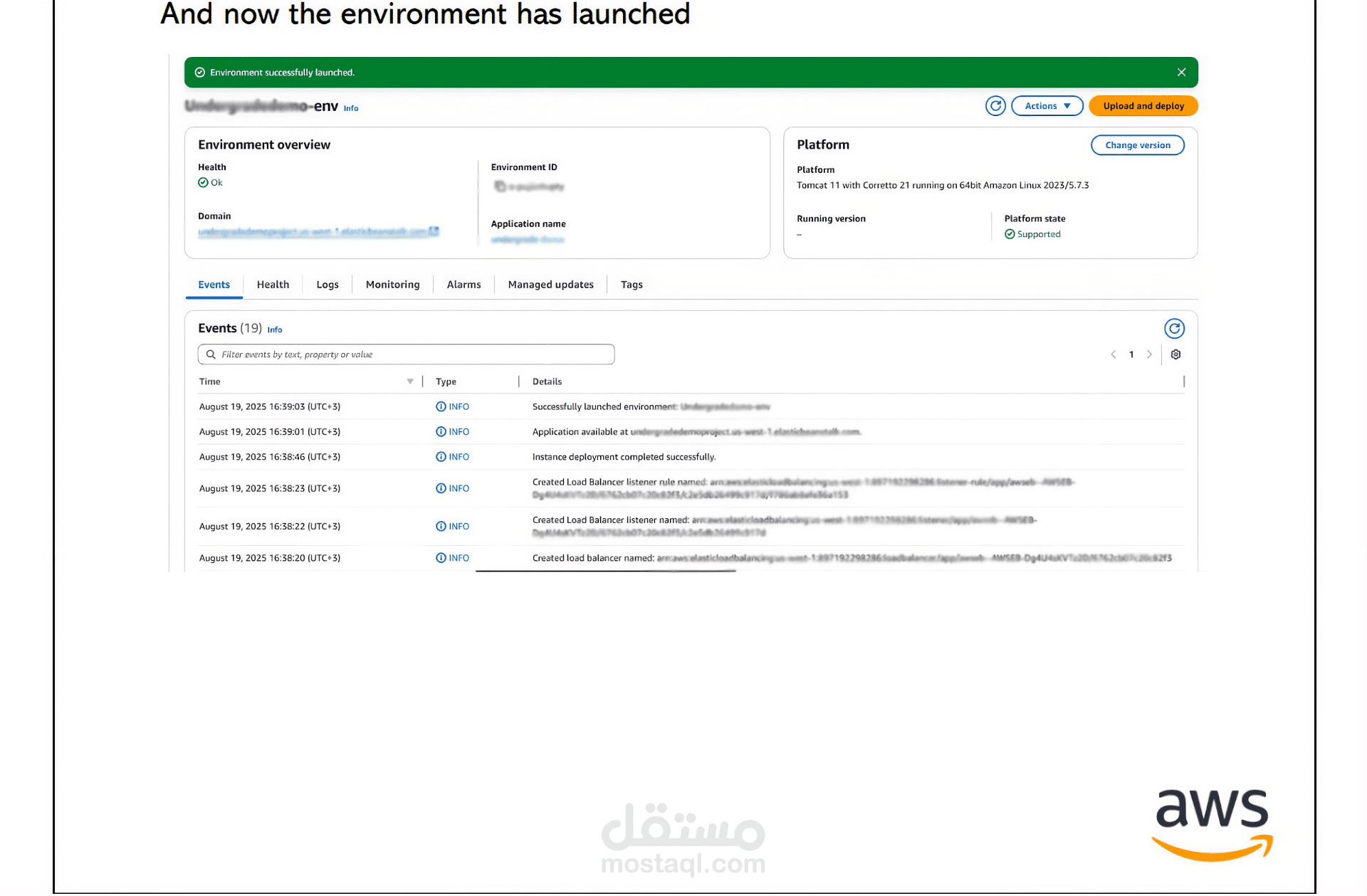
Task: Go to the next events page with the chevron
Action: 1151,354
